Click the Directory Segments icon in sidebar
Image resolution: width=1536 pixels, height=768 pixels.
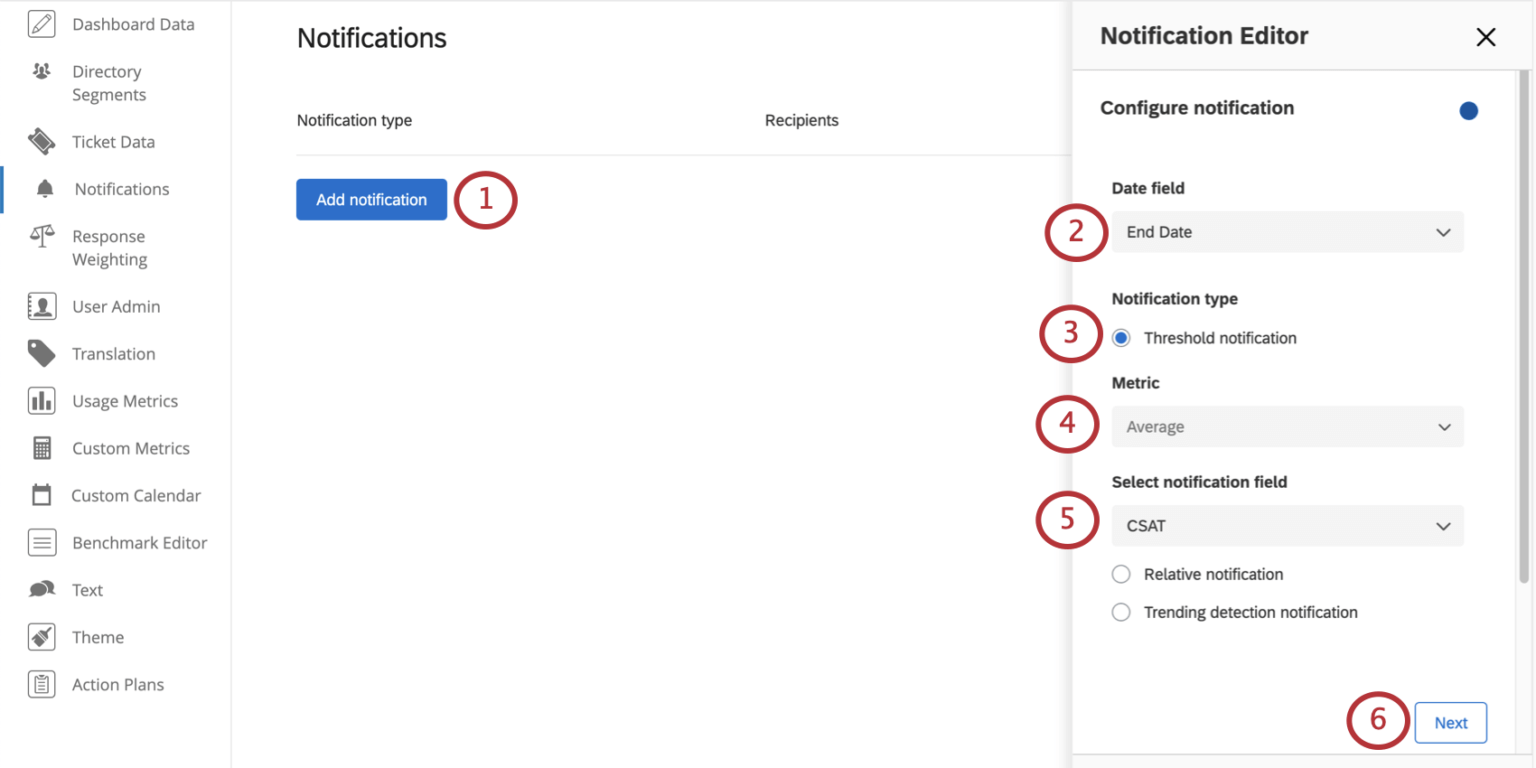[41, 71]
